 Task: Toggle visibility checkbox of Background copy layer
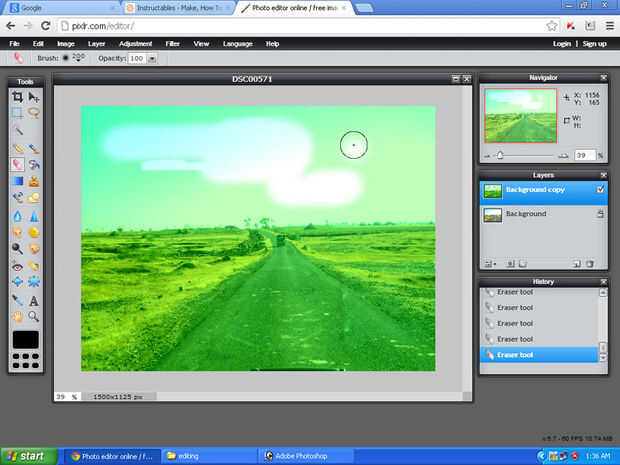tap(600, 189)
